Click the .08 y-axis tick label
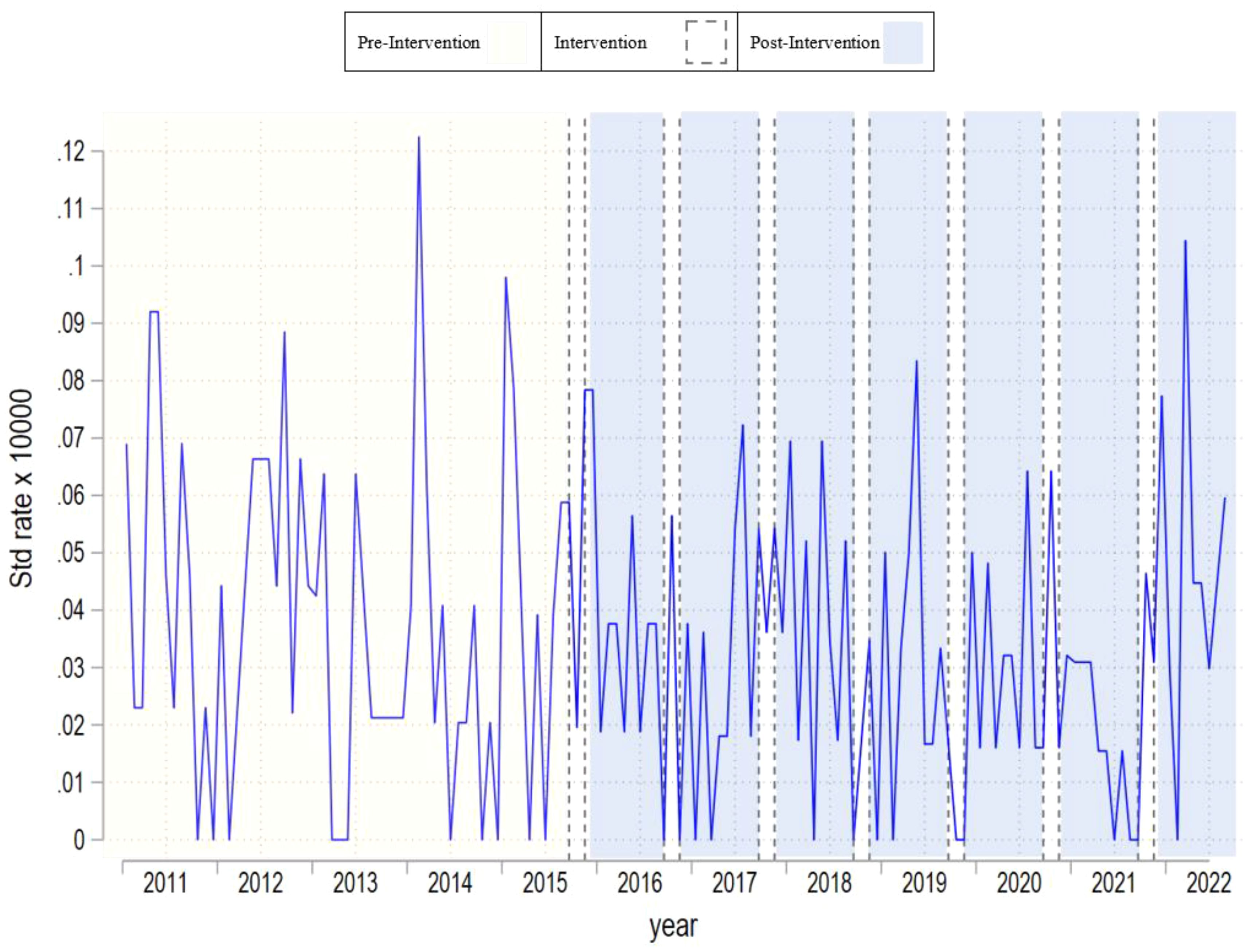This screenshot has width=1256, height=952. pos(71,381)
